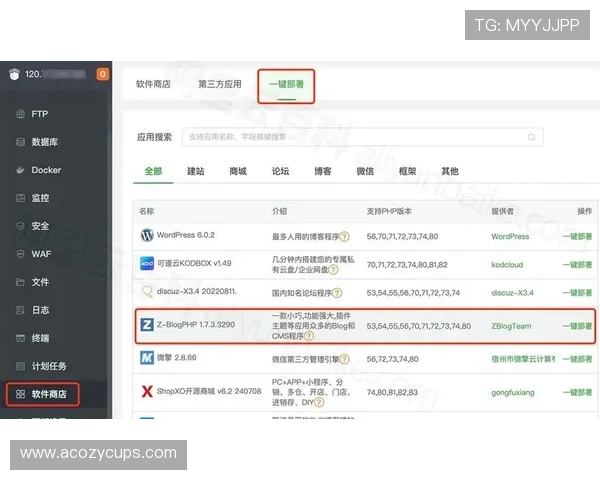
Task: Open the ZBlogTeam provider link
Action: click(511, 326)
